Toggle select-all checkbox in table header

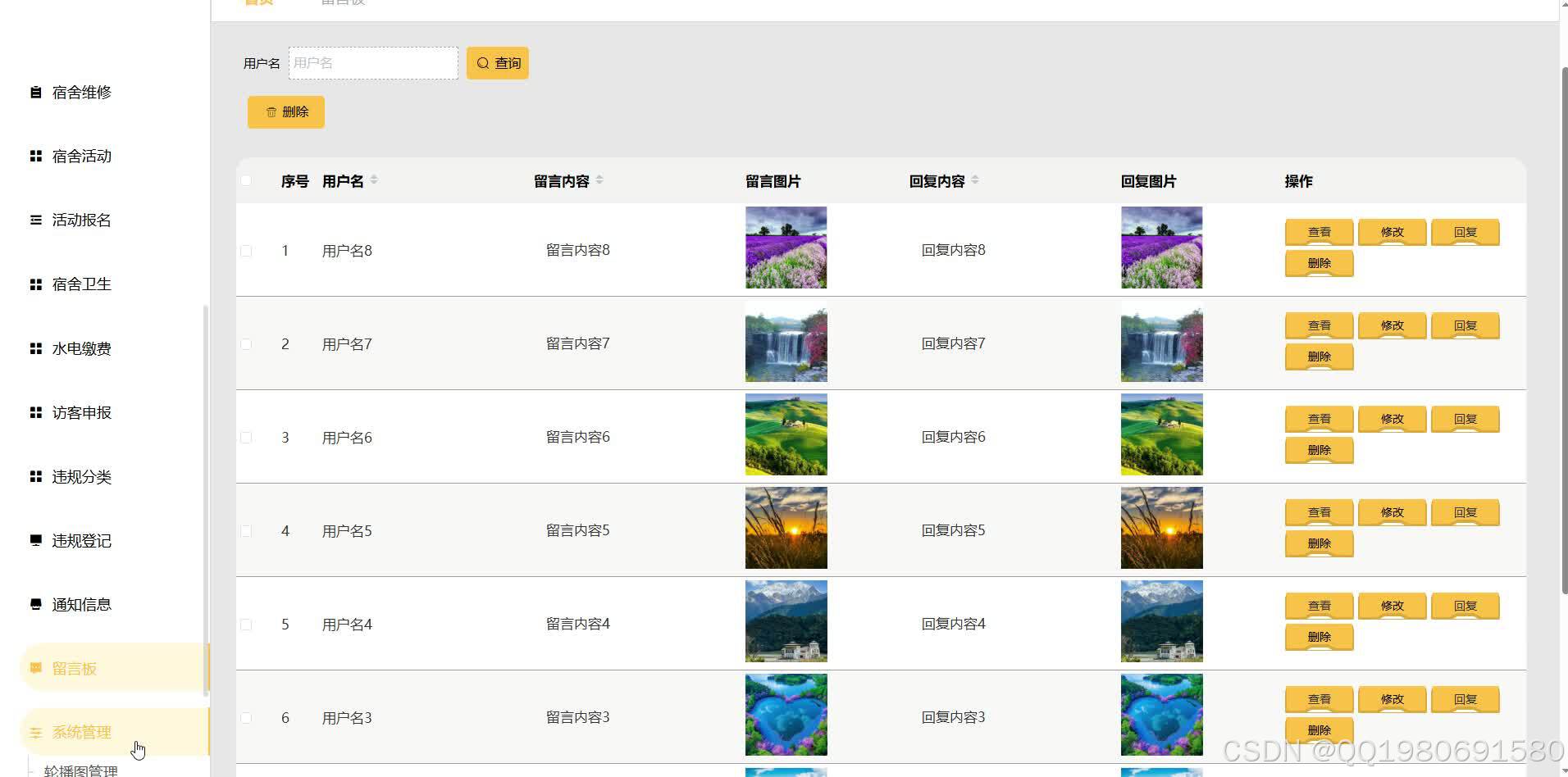(246, 180)
